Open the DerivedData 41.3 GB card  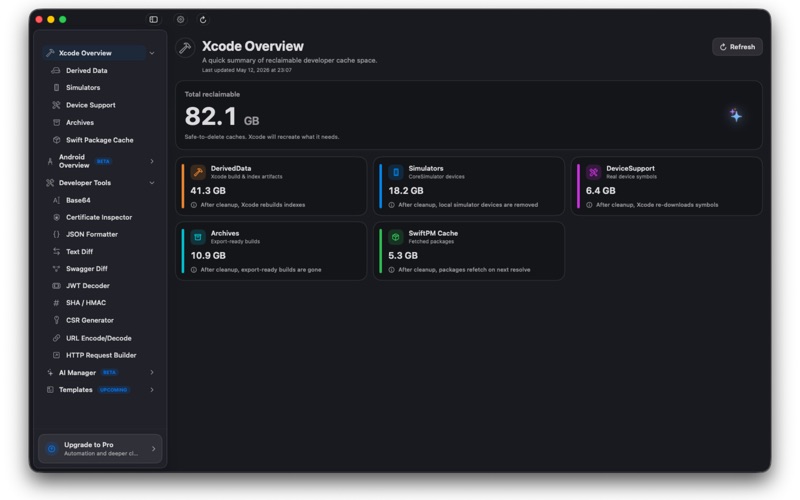(271, 186)
